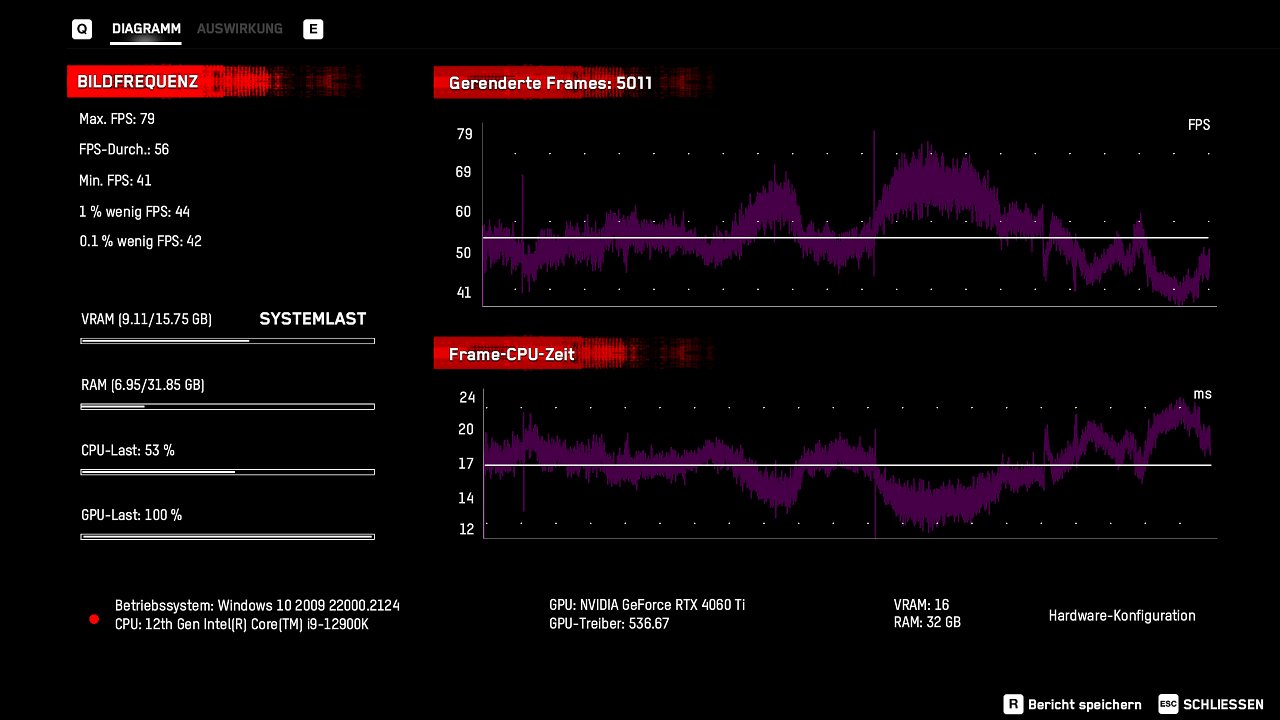Screen dimensions: 1280x720
Task: Click the Gerenderte Frames: 5011 header
Action: [x=550, y=83]
